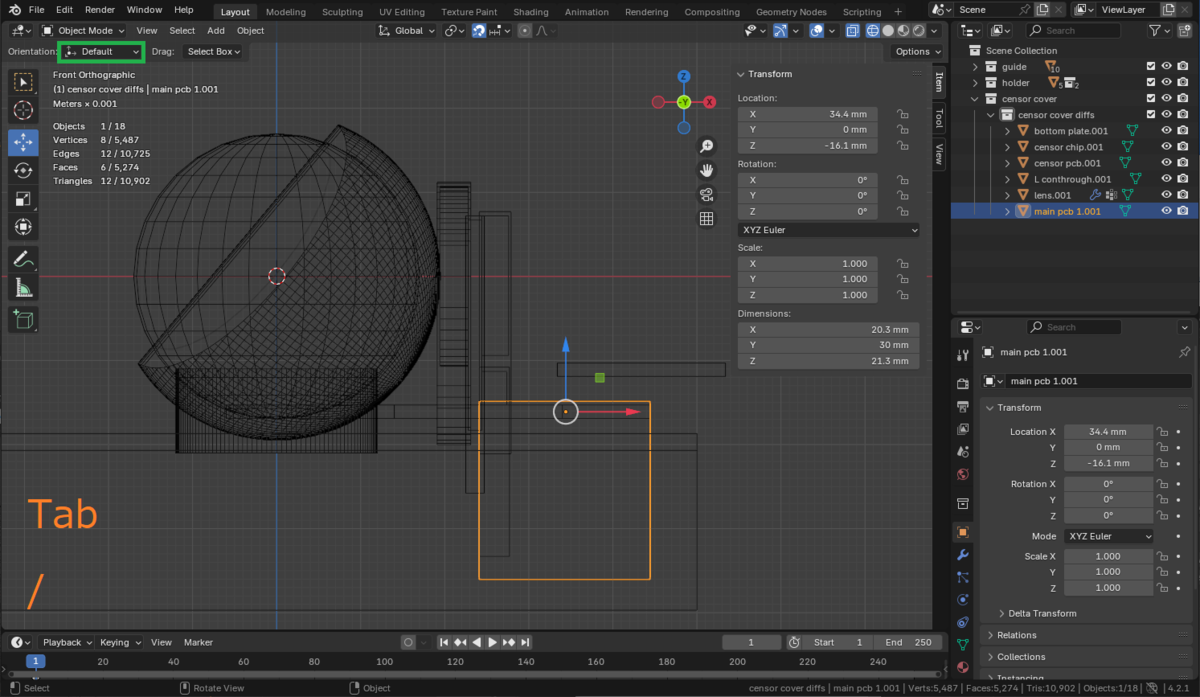Pick the Add Cube tool
This screenshot has width=1200, height=697.
[23, 320]
